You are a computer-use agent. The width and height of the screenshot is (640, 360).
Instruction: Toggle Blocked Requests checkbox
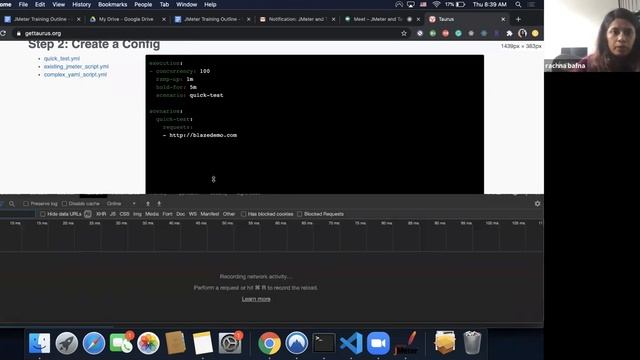(x=300, y=214)
